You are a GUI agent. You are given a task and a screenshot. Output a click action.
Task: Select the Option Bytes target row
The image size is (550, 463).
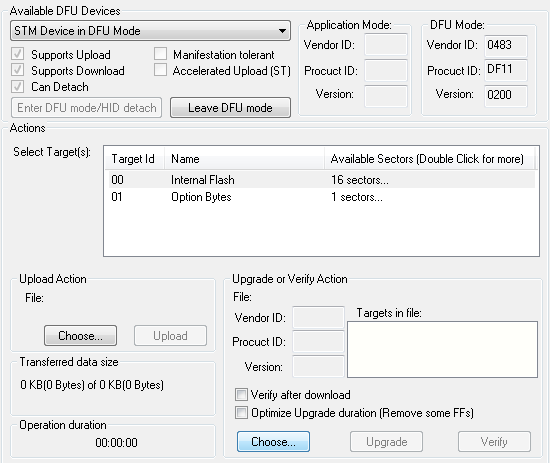coord(322,197)
